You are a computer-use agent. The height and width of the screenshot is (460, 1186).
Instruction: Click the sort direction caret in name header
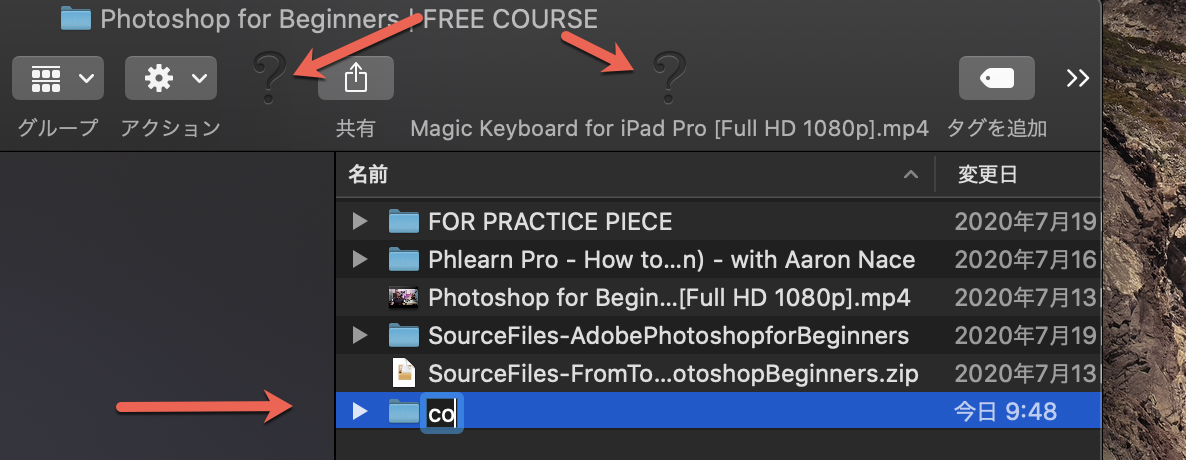911,175
